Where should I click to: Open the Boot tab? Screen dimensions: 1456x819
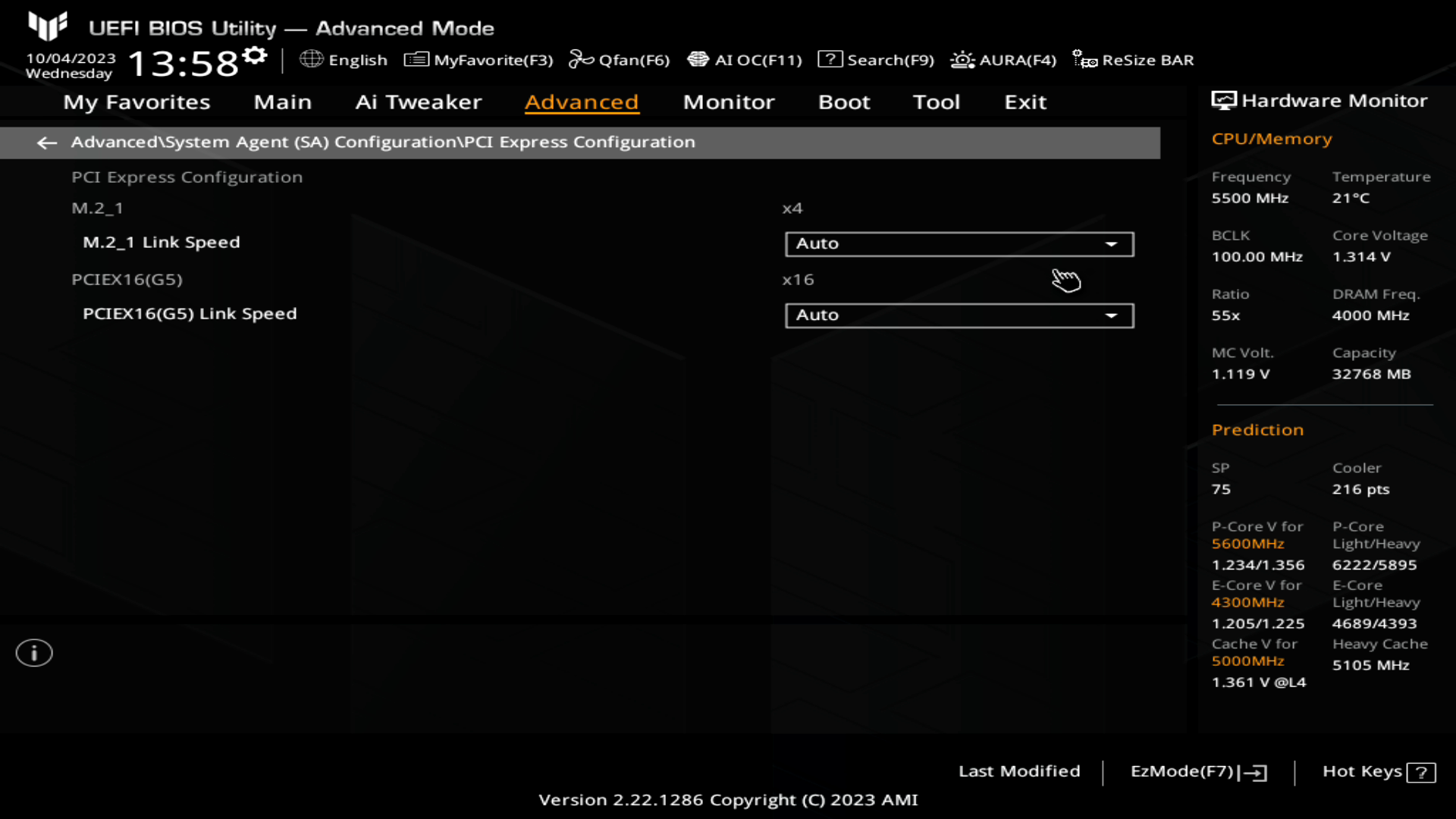(844, 102)
